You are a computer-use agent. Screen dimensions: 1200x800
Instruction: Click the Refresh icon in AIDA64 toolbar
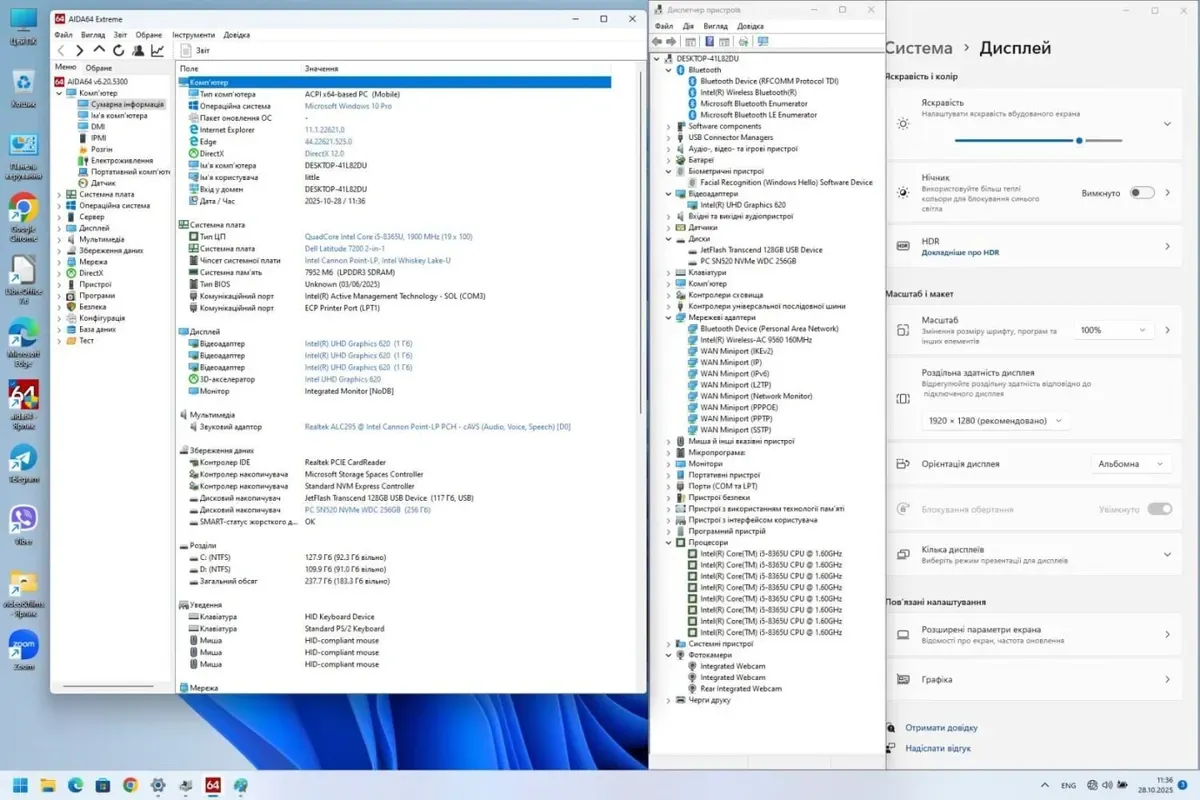click(x=119, y=50)
